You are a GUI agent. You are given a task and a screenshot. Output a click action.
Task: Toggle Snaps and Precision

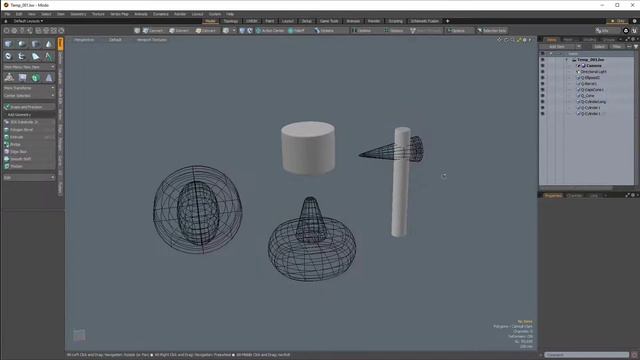pos(29,107)
